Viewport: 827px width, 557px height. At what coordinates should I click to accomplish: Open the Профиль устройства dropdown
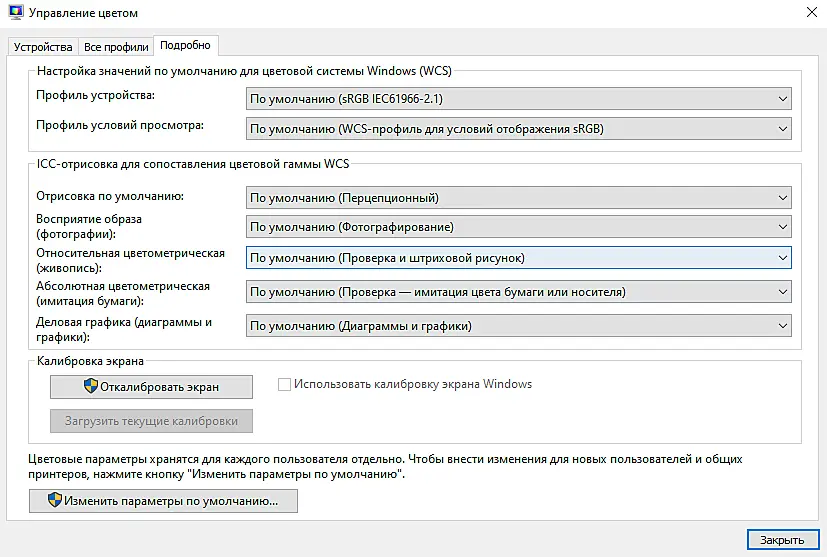(518, 99)
